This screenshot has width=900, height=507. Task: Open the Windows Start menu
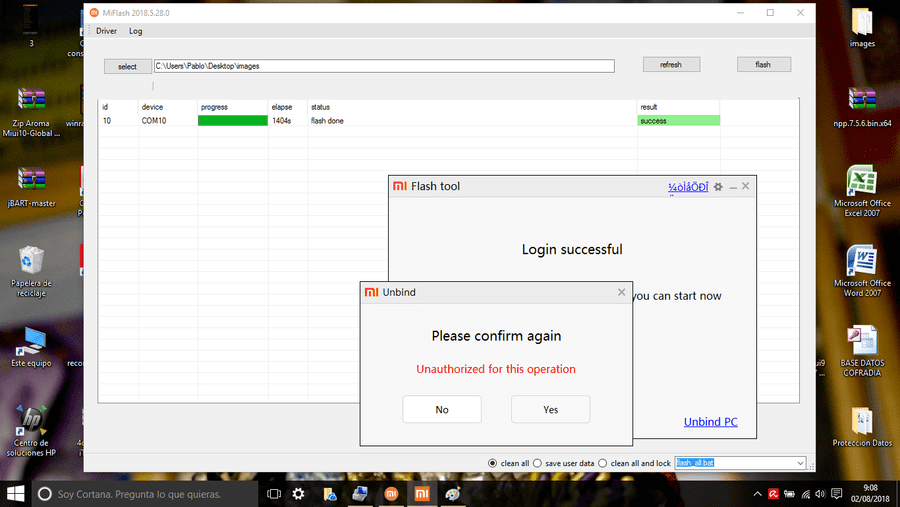15,494
